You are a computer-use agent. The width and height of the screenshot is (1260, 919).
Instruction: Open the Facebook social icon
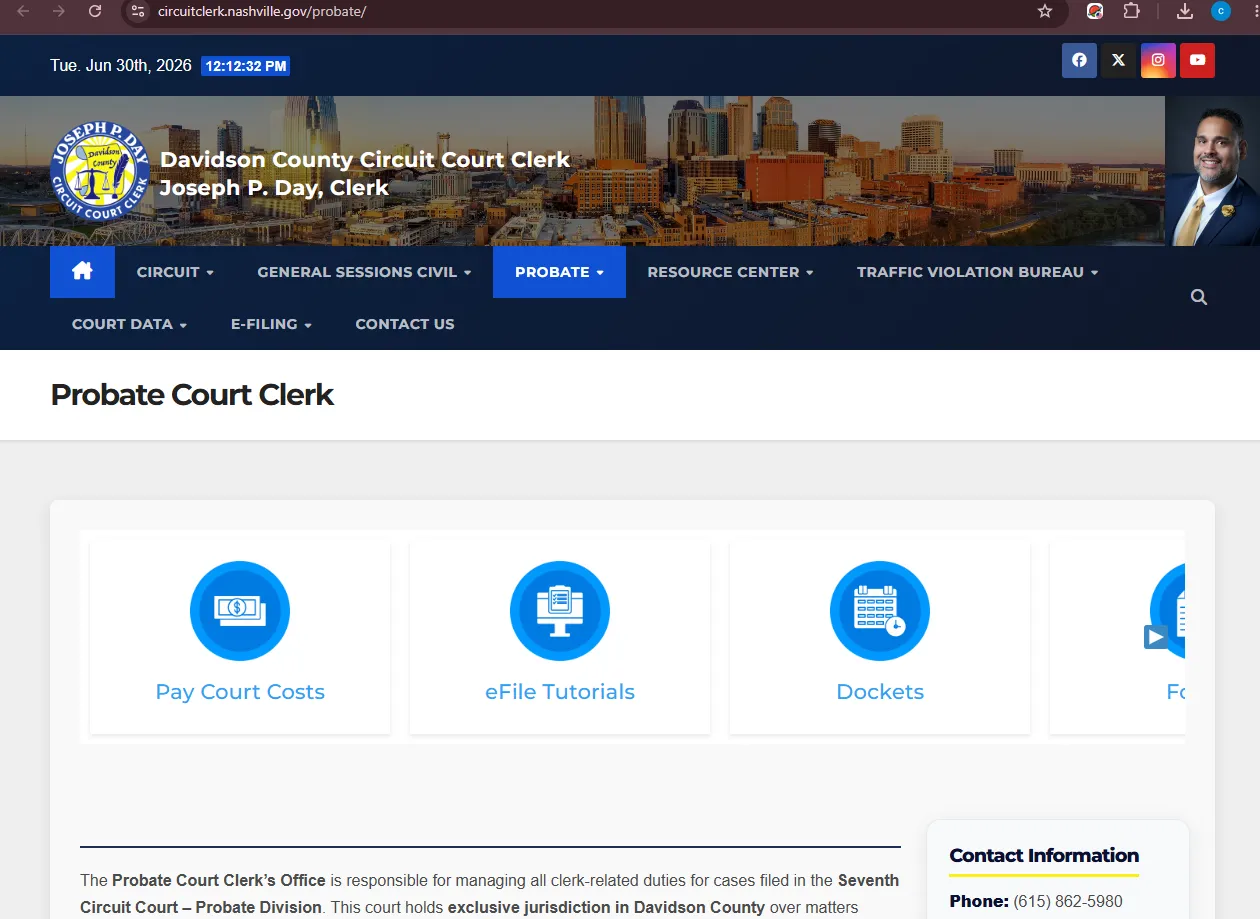tap(1079, 60)
